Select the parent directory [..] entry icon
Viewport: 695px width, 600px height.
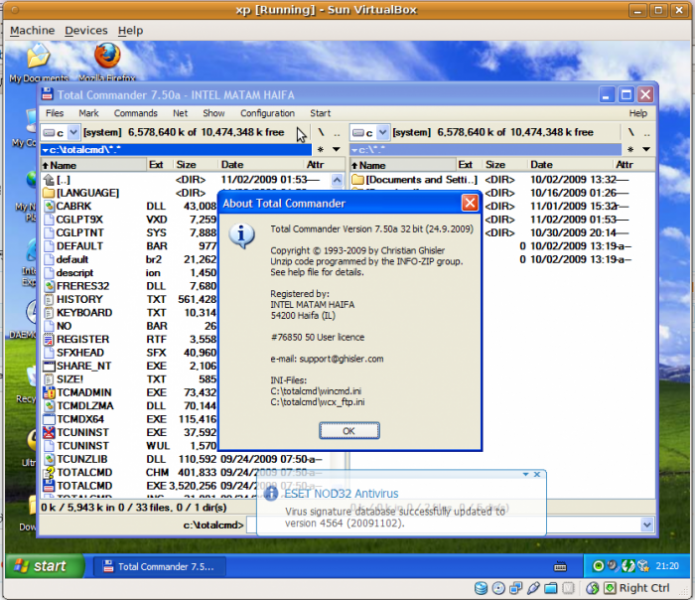click(x=49, y=179)
